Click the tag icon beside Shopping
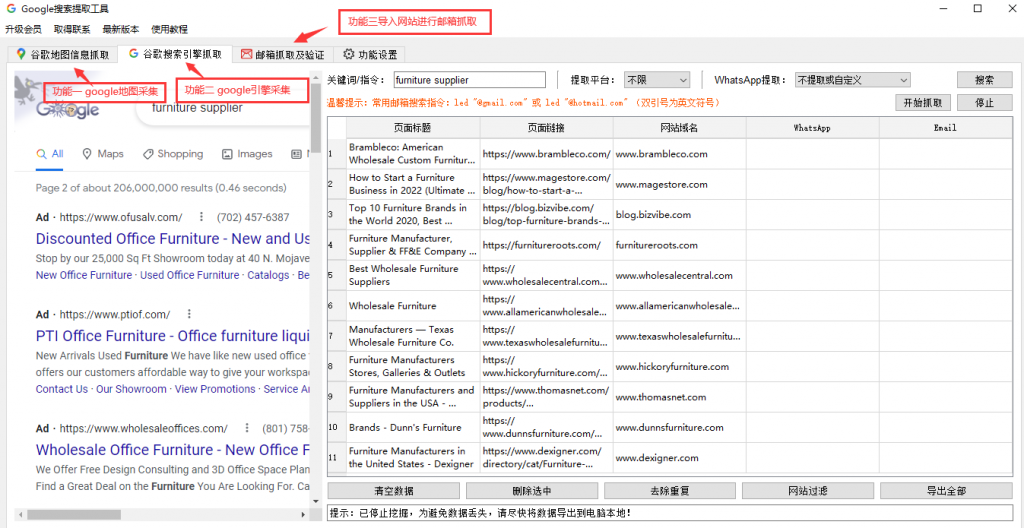Viewport: 1024px width, 528px height. [x=148, y=154]
